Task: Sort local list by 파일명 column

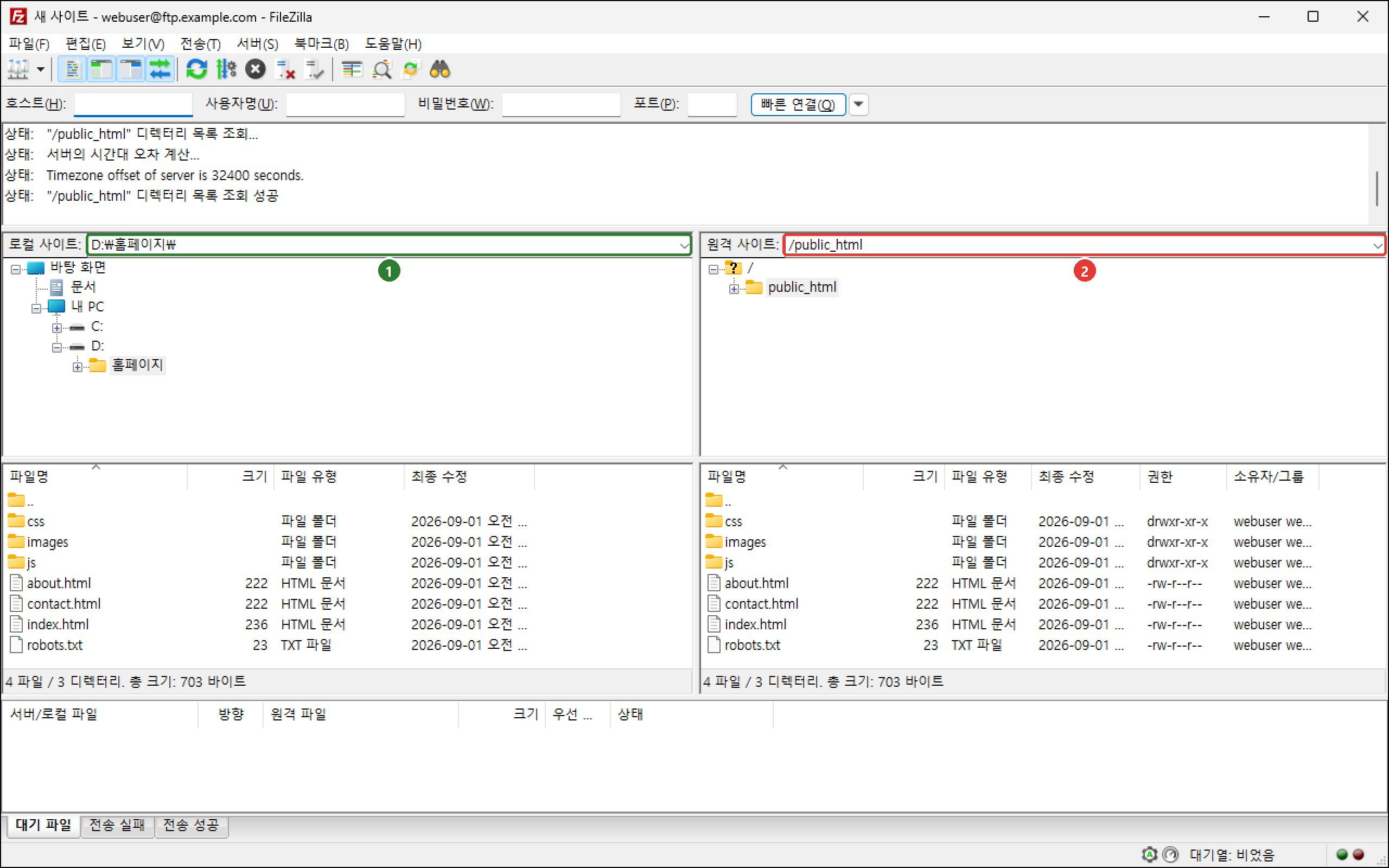Action: pos(95,476)
